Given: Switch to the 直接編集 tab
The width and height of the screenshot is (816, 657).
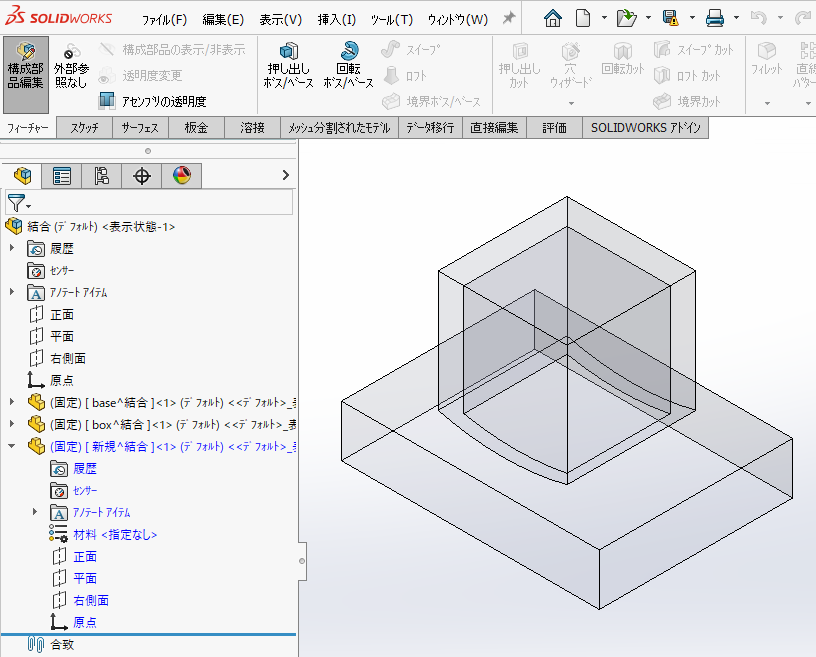Looking at the screenshot, I should coord(494,128).
